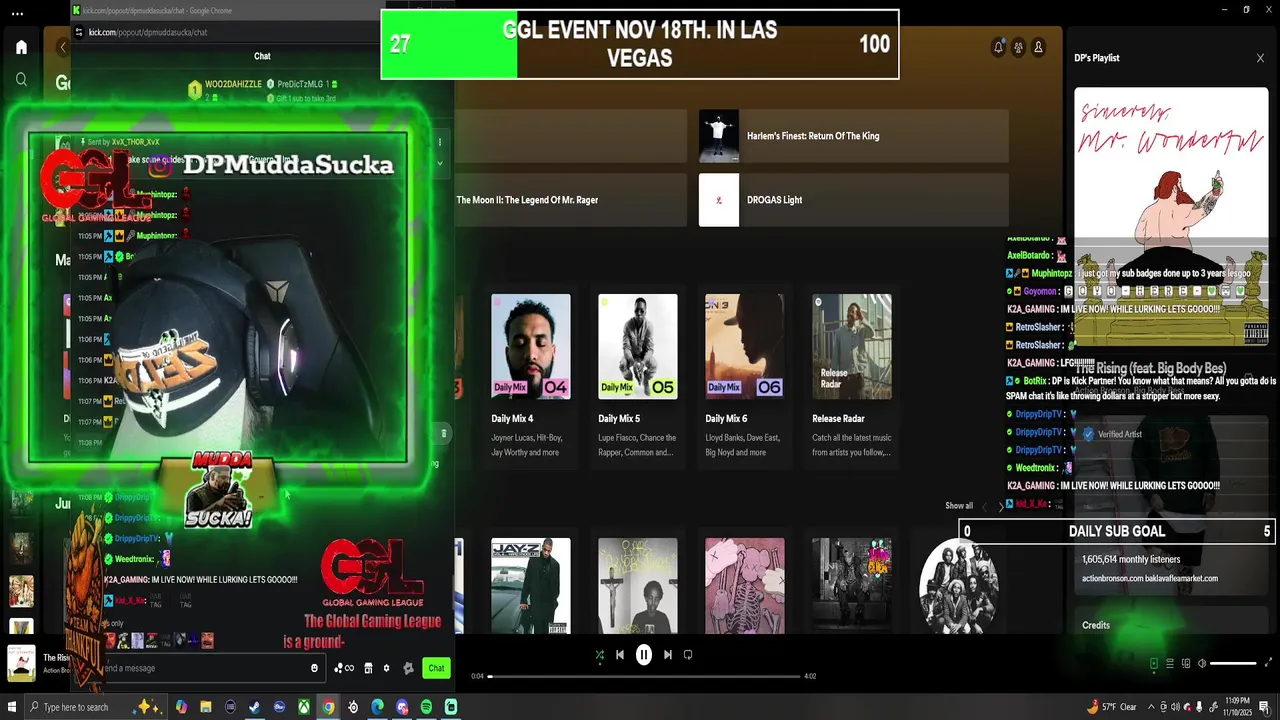This screenshot has width=1280, height=720.
Task: Adjust the Spotify volume slider
Action: (1233, 663)
